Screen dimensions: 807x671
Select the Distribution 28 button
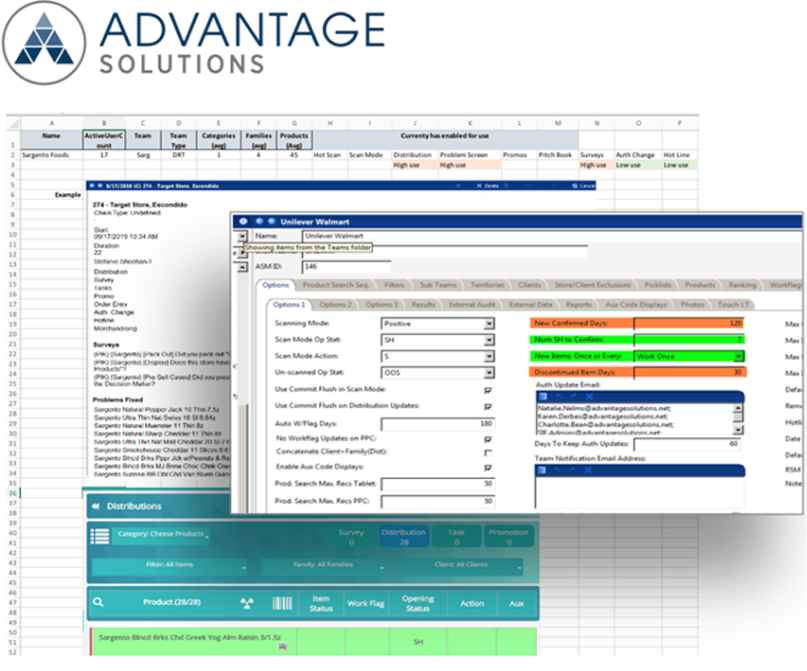(404, 537)
